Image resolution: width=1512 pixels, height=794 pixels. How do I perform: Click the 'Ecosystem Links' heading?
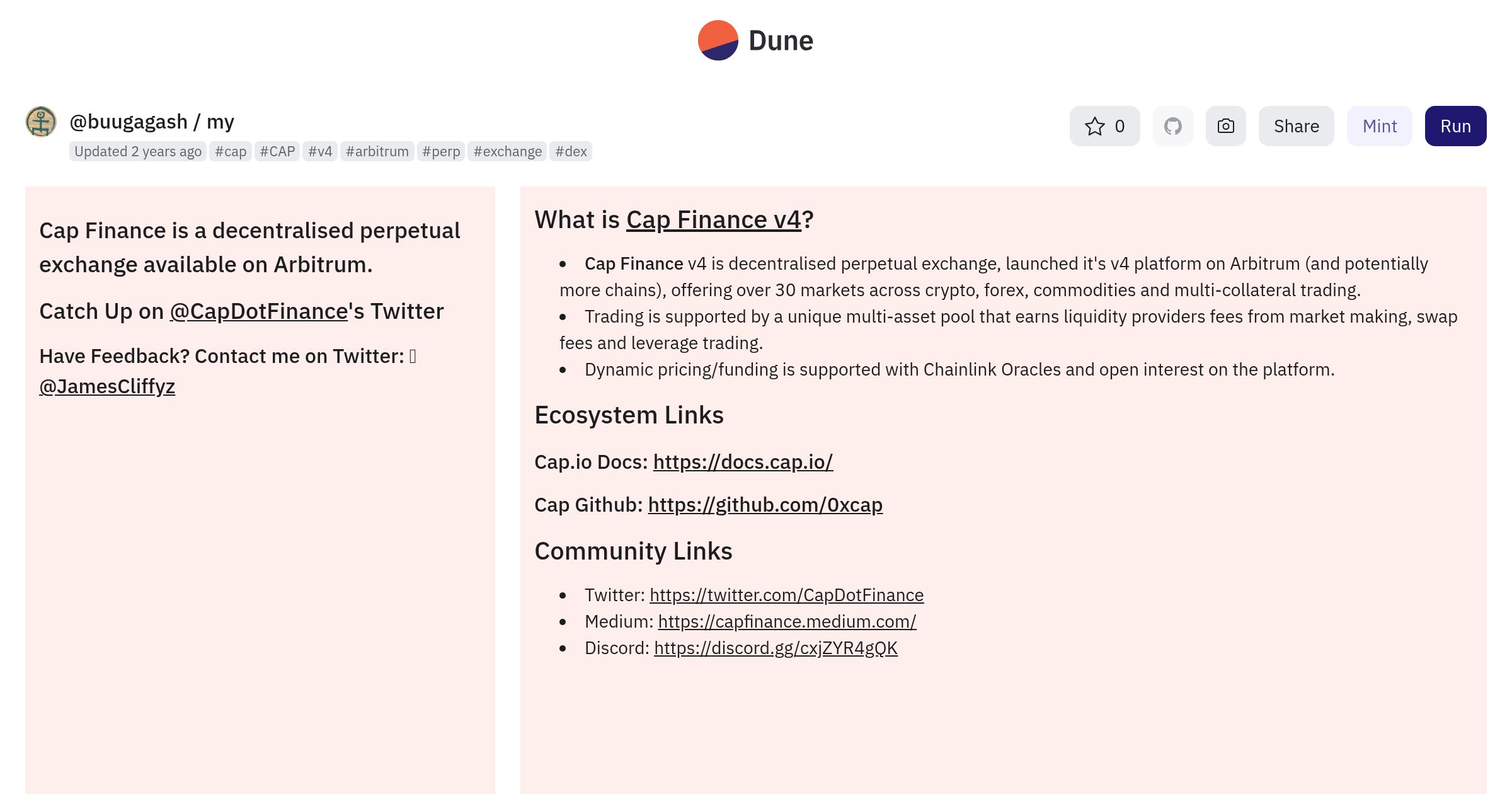pos(629,415)
